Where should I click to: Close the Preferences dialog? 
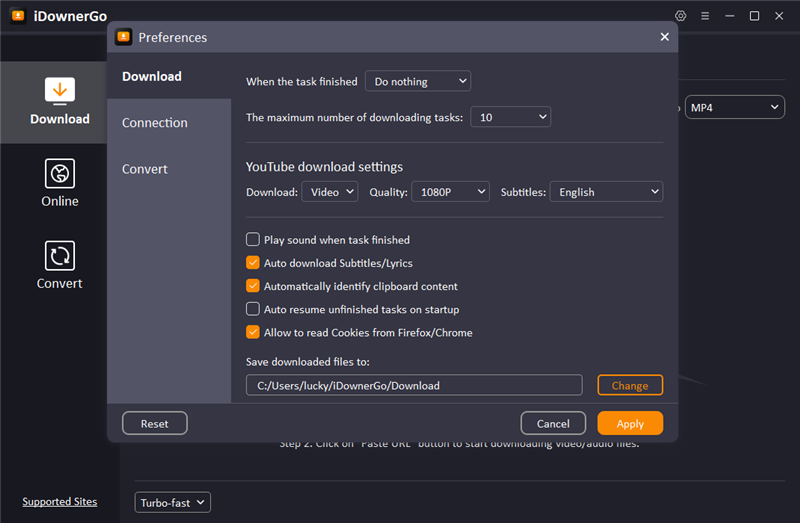[x=664, y=37]
